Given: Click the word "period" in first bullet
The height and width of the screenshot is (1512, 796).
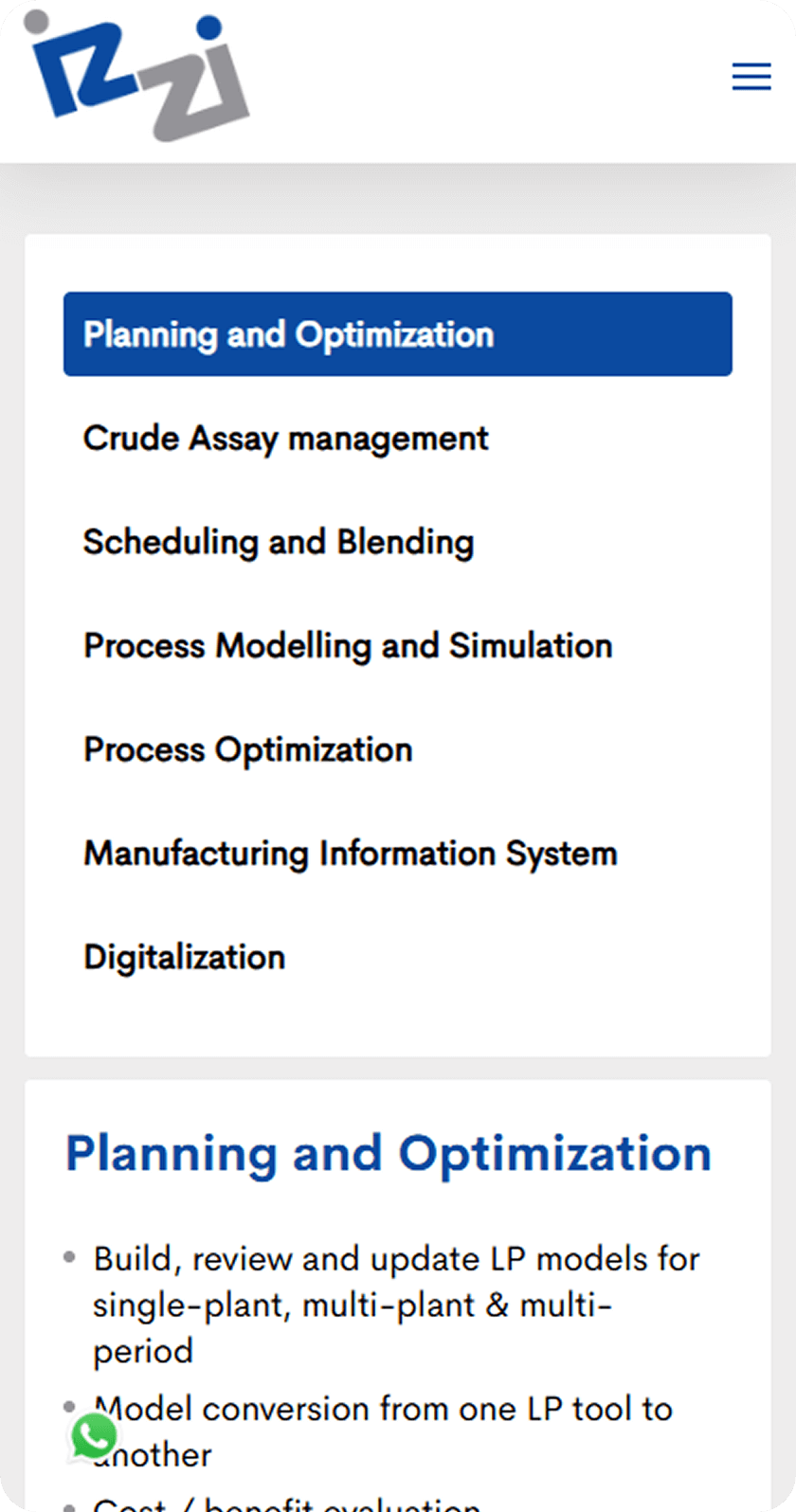Looking at the screenshot, I should point(142,1350).
